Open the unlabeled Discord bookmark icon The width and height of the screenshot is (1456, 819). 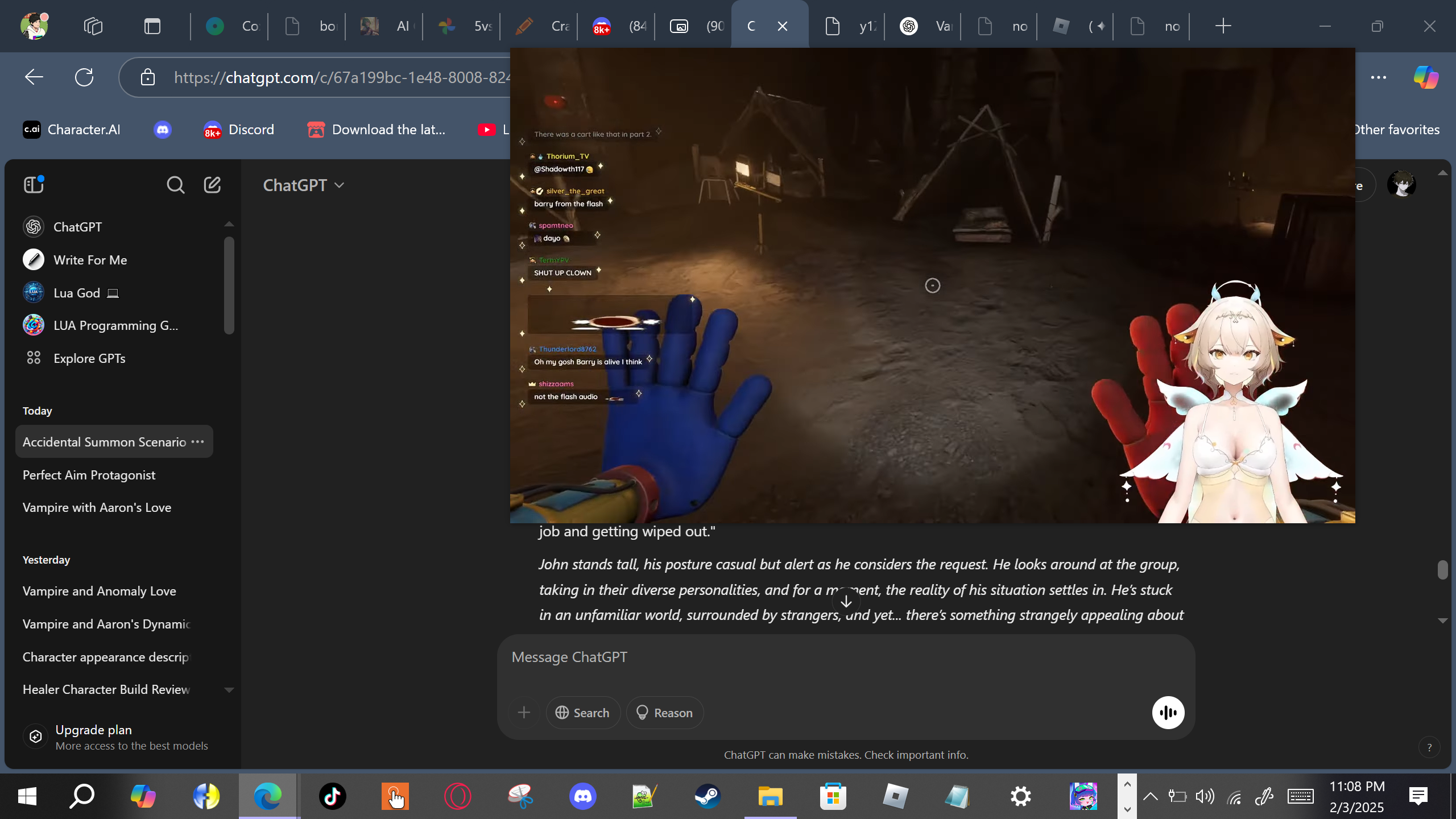click(163, 130)
